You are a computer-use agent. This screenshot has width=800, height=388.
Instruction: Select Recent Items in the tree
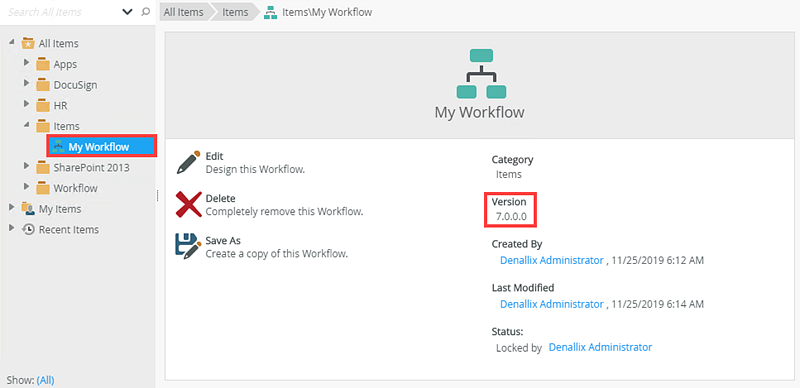[x=69, y=230]
